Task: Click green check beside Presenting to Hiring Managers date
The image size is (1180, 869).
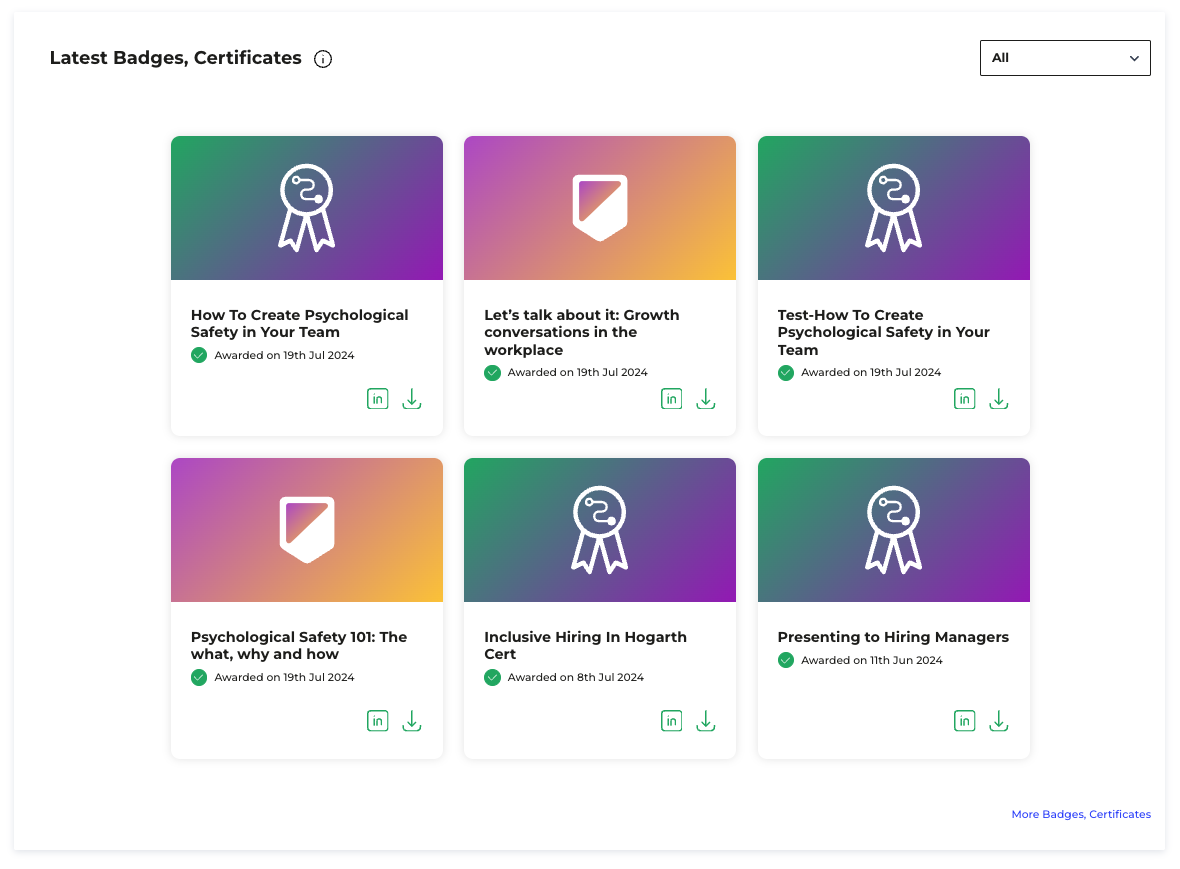Action: pyautogui.click(x=786, y=661)
